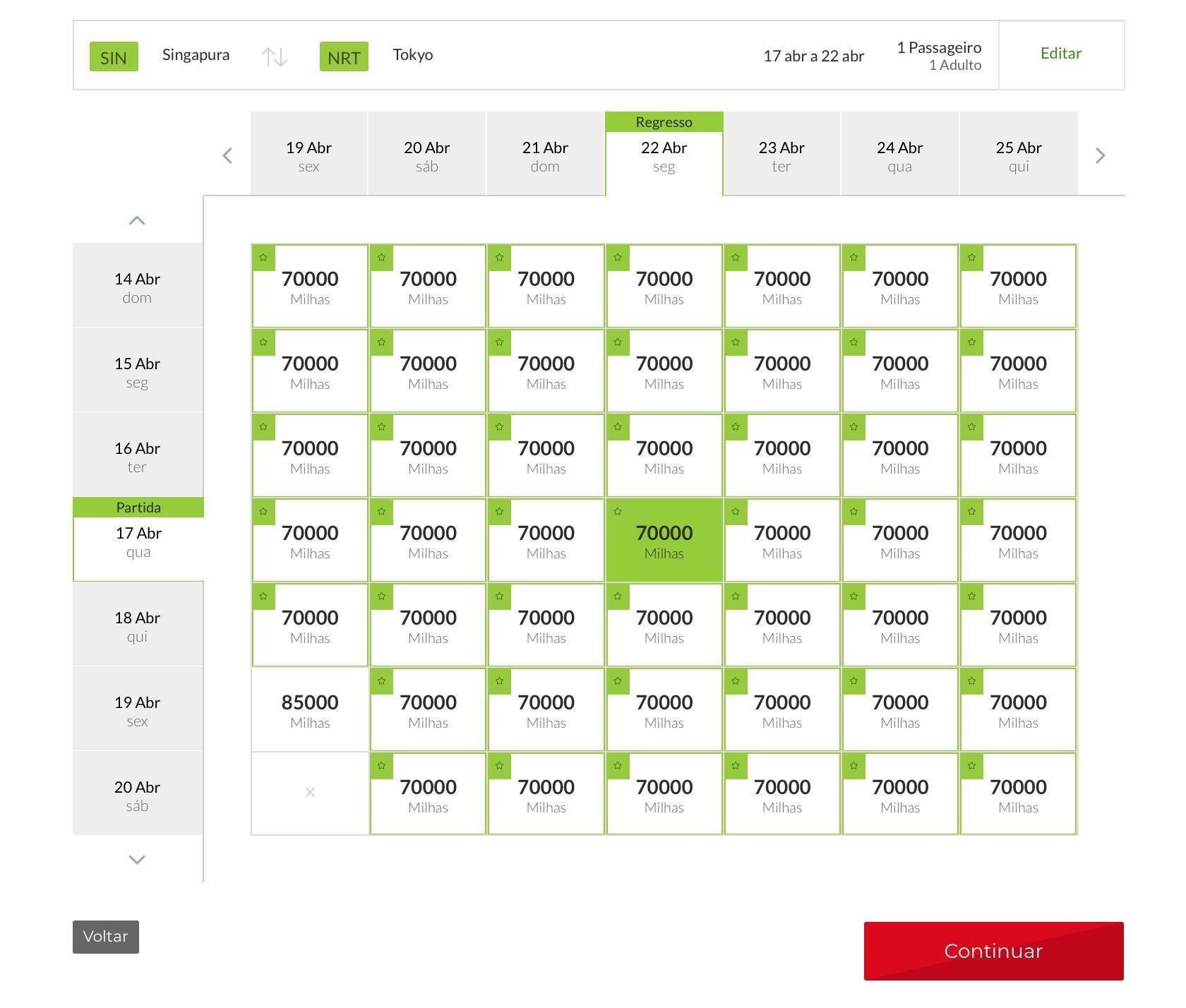Show later departure dates with down chevron
The image size is (1186, 1008).
pos(137,859)
